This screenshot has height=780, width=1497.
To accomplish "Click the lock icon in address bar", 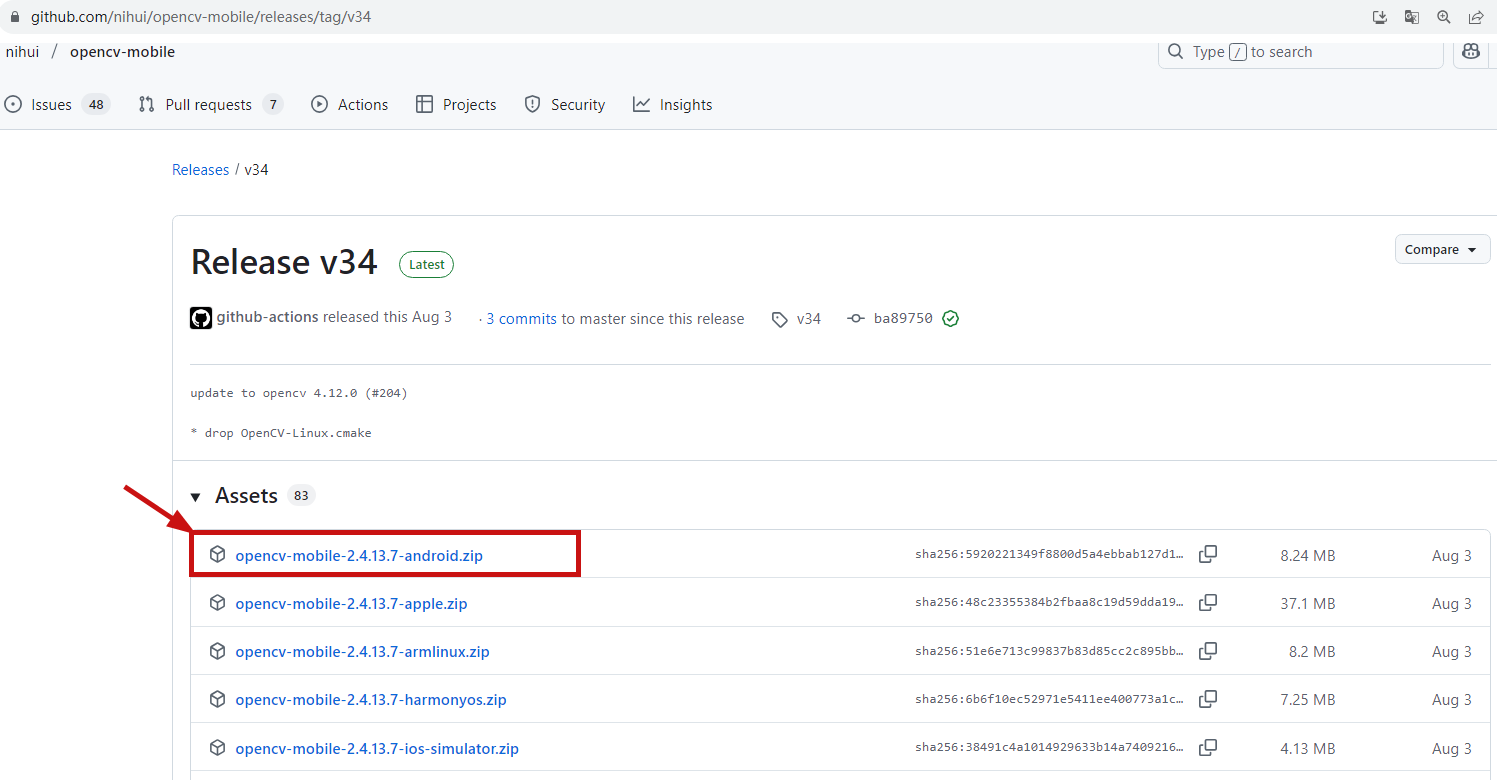I will pyautogui.click(x=14, y=17).
